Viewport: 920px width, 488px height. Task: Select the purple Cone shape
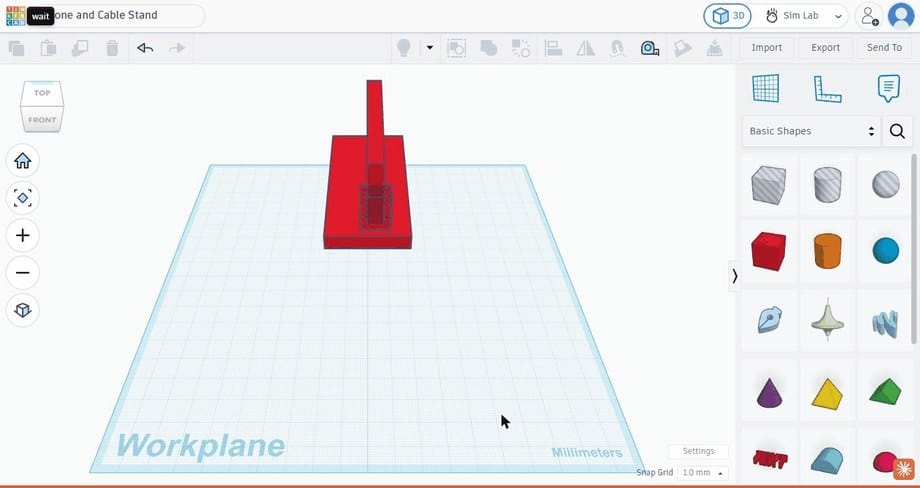(769, 393)
